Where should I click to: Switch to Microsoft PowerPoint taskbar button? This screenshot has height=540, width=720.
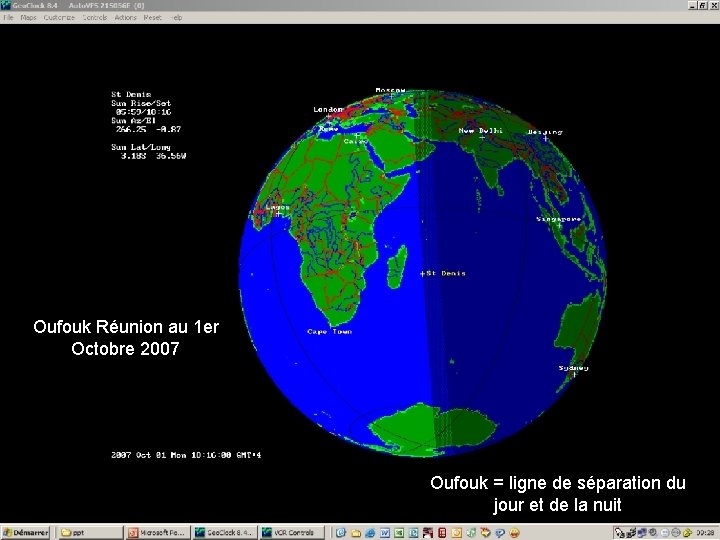[x=158, y=533]
